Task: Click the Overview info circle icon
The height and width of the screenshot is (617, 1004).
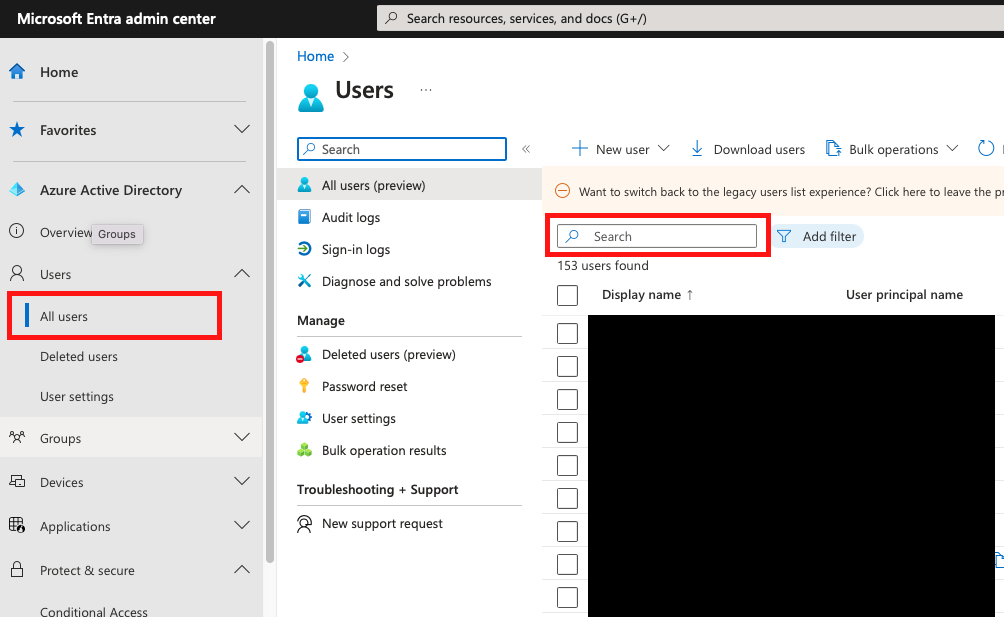Action: (x=17, y=231)
